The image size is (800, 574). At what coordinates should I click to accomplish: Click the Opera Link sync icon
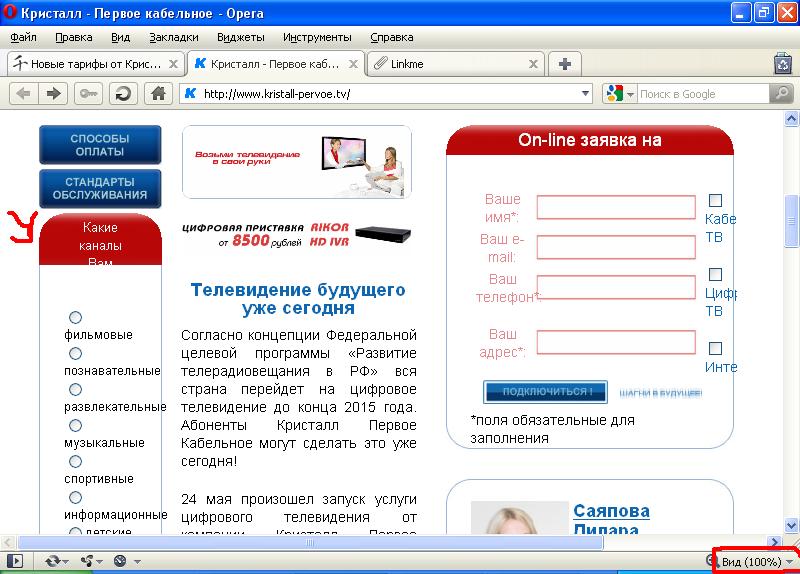52,561
